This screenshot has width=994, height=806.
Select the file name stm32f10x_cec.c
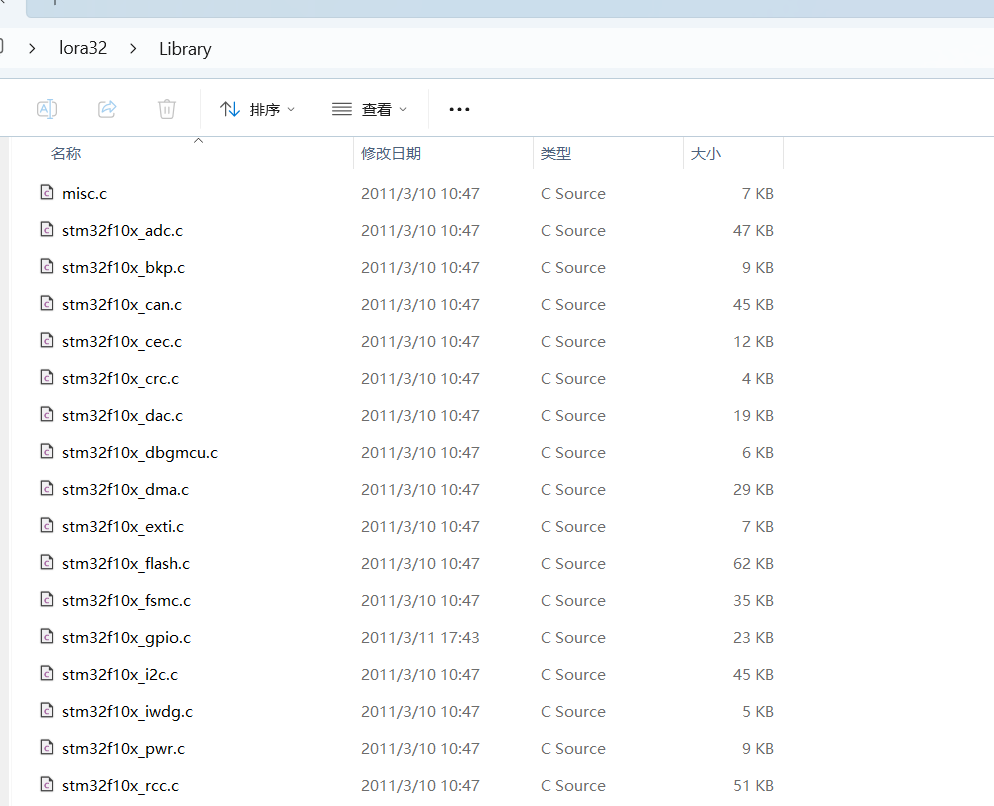point(122,342)
